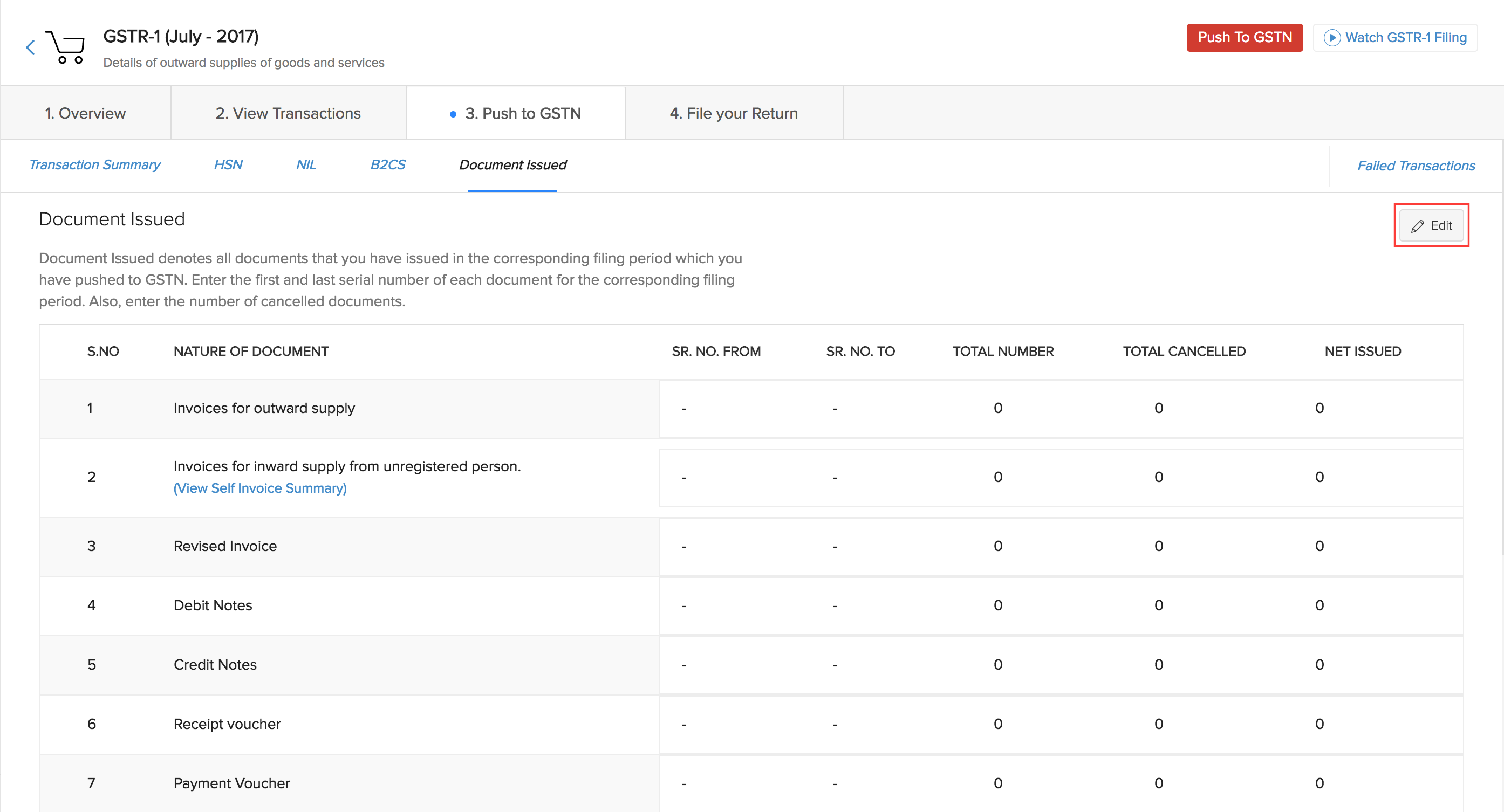Click the back arrow chevron icon

[x=30, y=47]
